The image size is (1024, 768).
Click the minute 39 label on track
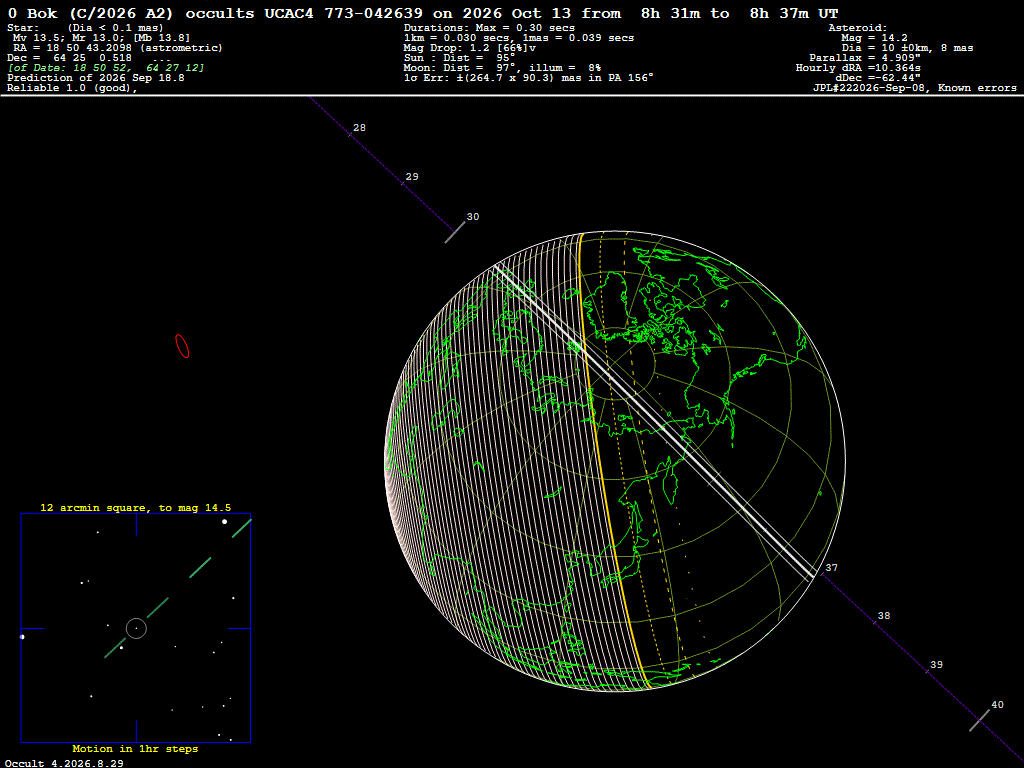pos(936,664)
